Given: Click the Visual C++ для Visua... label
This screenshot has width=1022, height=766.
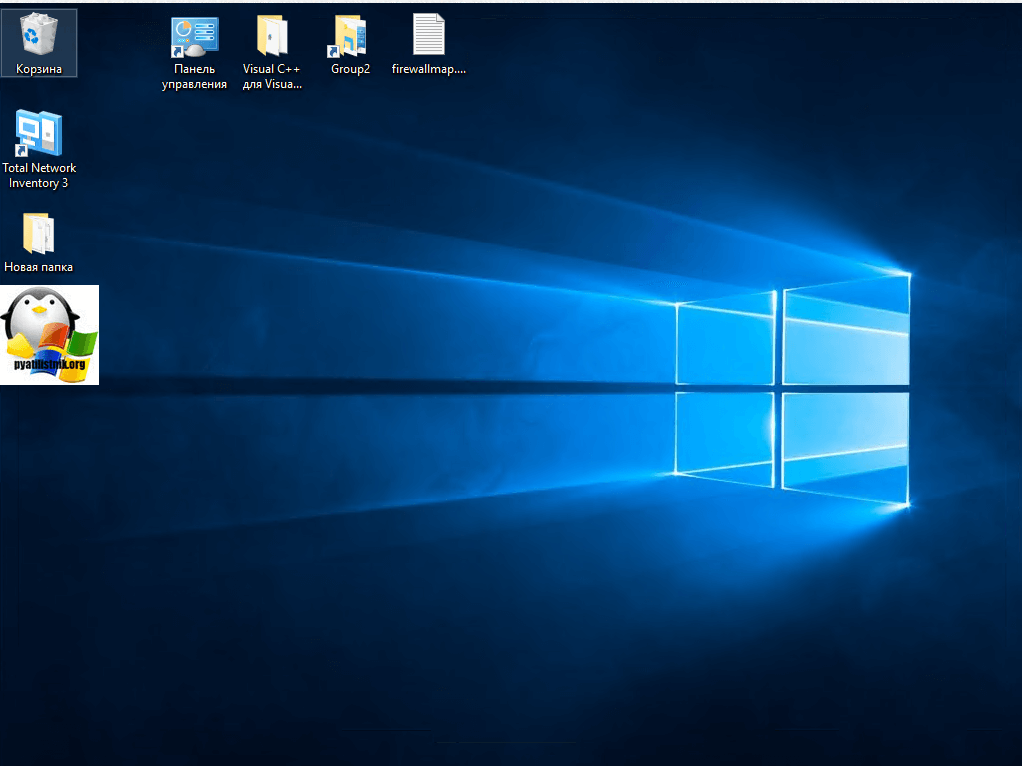Looking at the screenshot, I should (272, 77).
